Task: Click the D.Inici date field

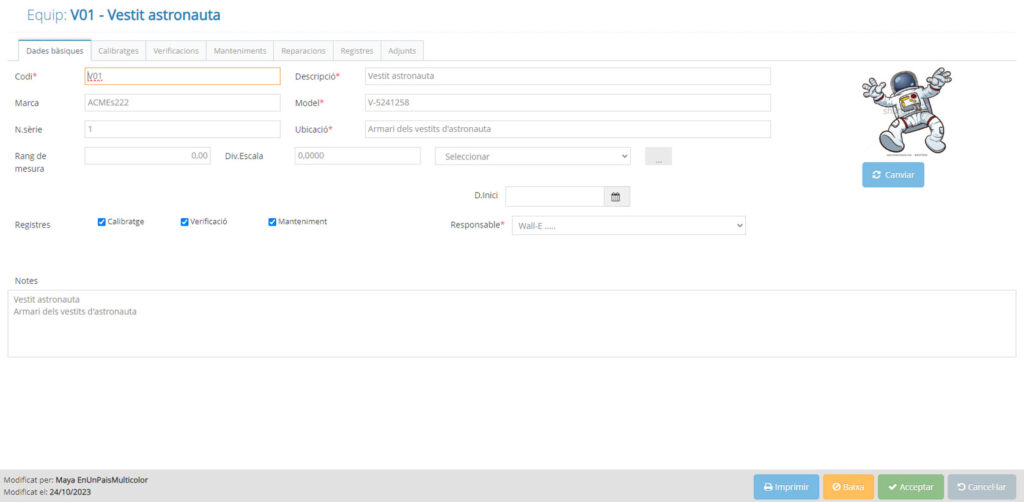Action: pos(554,196)
